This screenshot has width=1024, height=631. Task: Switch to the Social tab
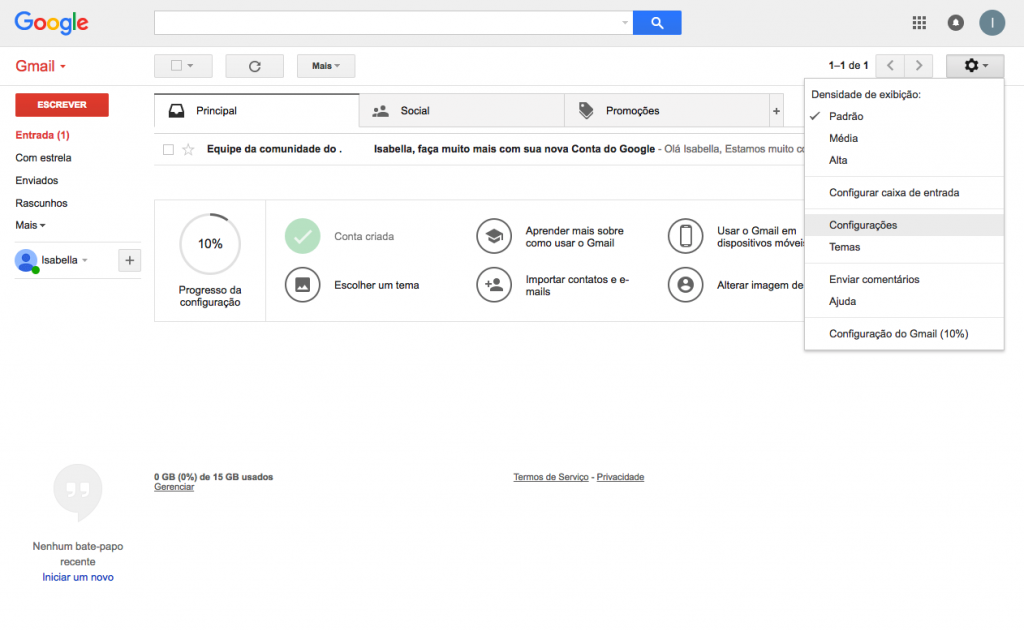[462, 111]
